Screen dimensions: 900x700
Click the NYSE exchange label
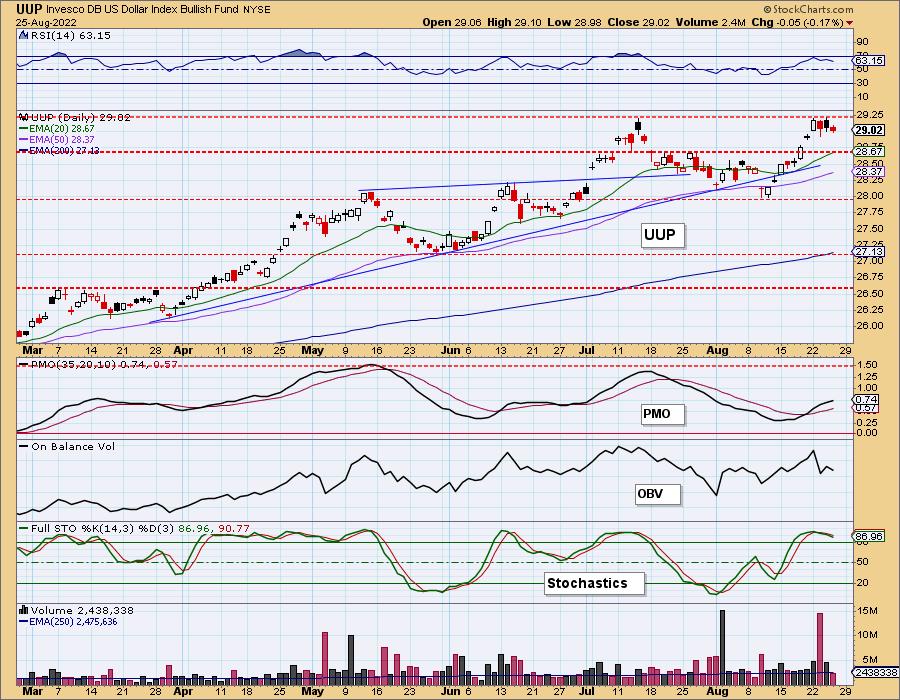coord(256,10)
